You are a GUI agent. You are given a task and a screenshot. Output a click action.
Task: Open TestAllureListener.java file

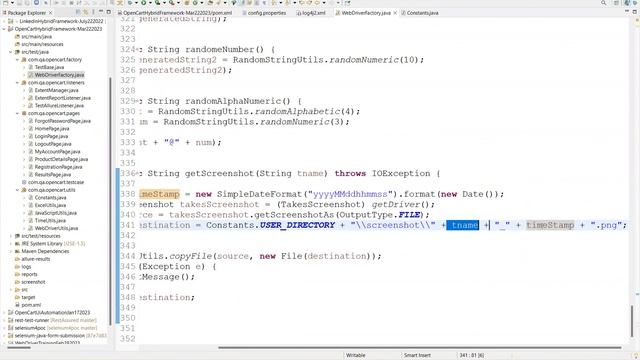point(56,106)
